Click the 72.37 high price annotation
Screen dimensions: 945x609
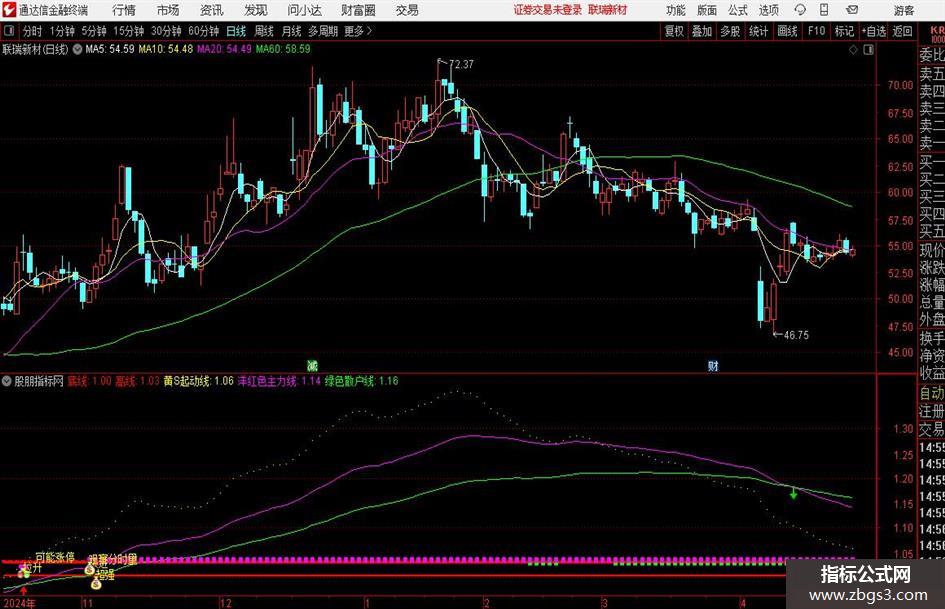(x=461, y=65)
